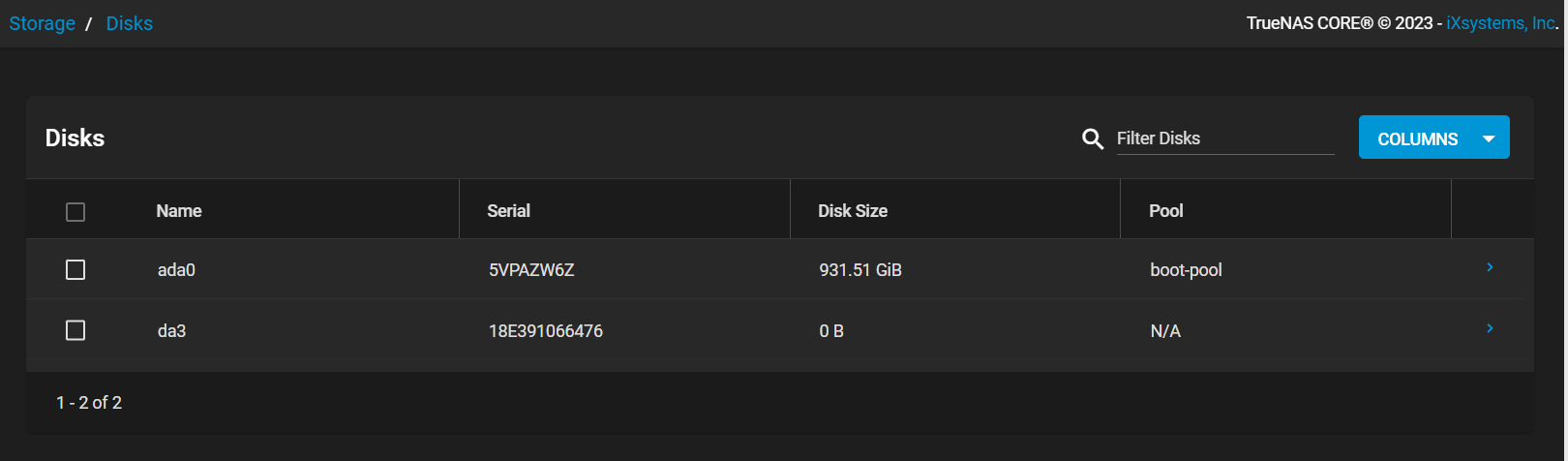Check the da3 disk checkbox
1568x461 pixels.
click(75, 330)
